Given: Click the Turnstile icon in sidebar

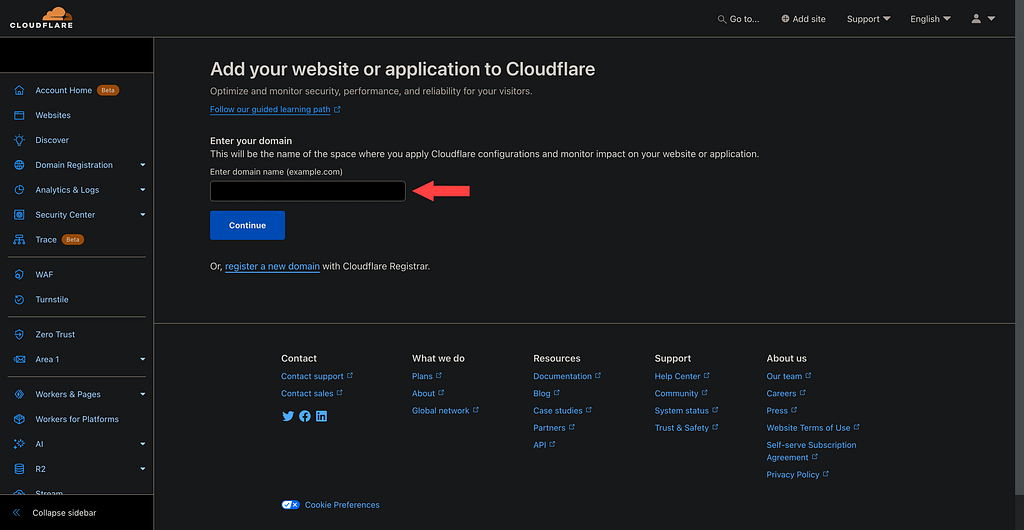Looking at the screenshot, I should [x=19, y=299].
